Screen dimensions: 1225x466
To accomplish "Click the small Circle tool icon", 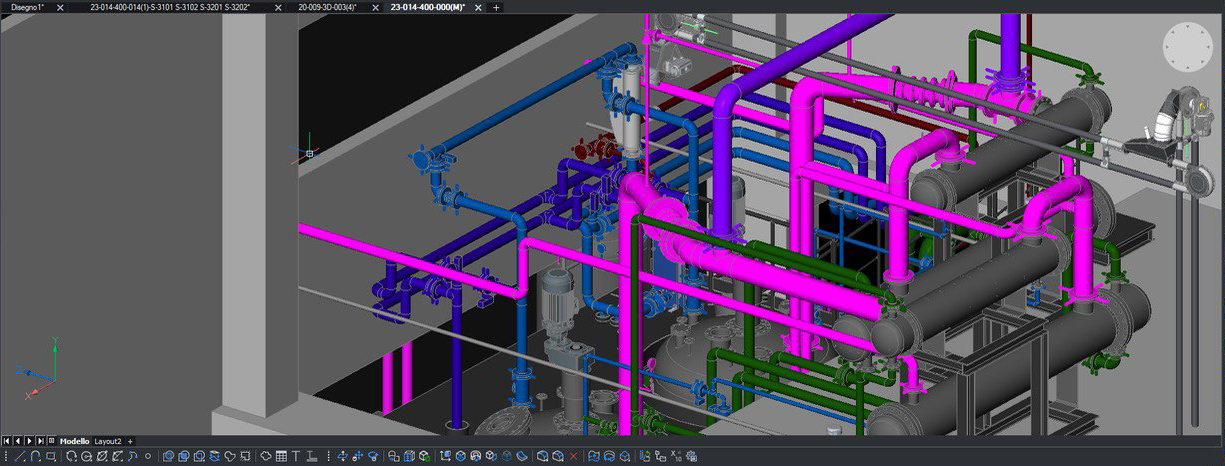I will click(148, 456).
